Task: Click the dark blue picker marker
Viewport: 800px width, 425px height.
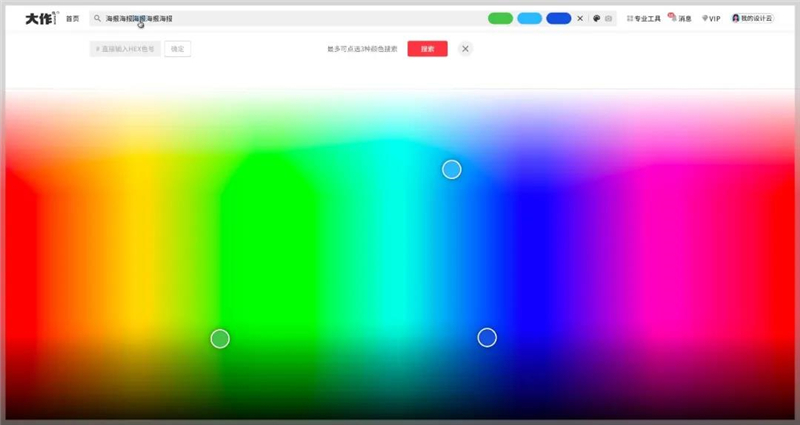Action: 487,338
